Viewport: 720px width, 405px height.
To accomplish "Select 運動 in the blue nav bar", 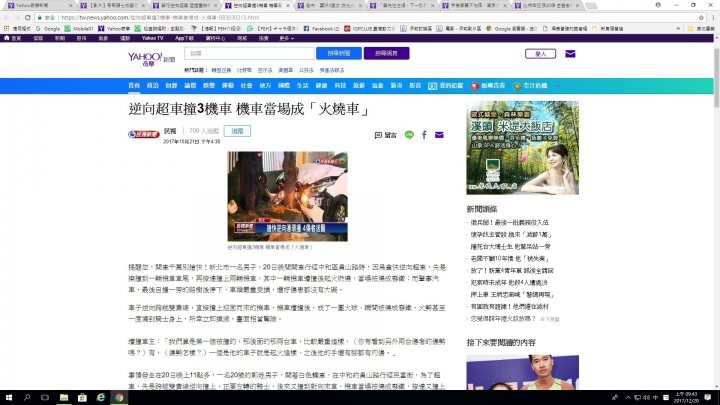I will 228,86.
